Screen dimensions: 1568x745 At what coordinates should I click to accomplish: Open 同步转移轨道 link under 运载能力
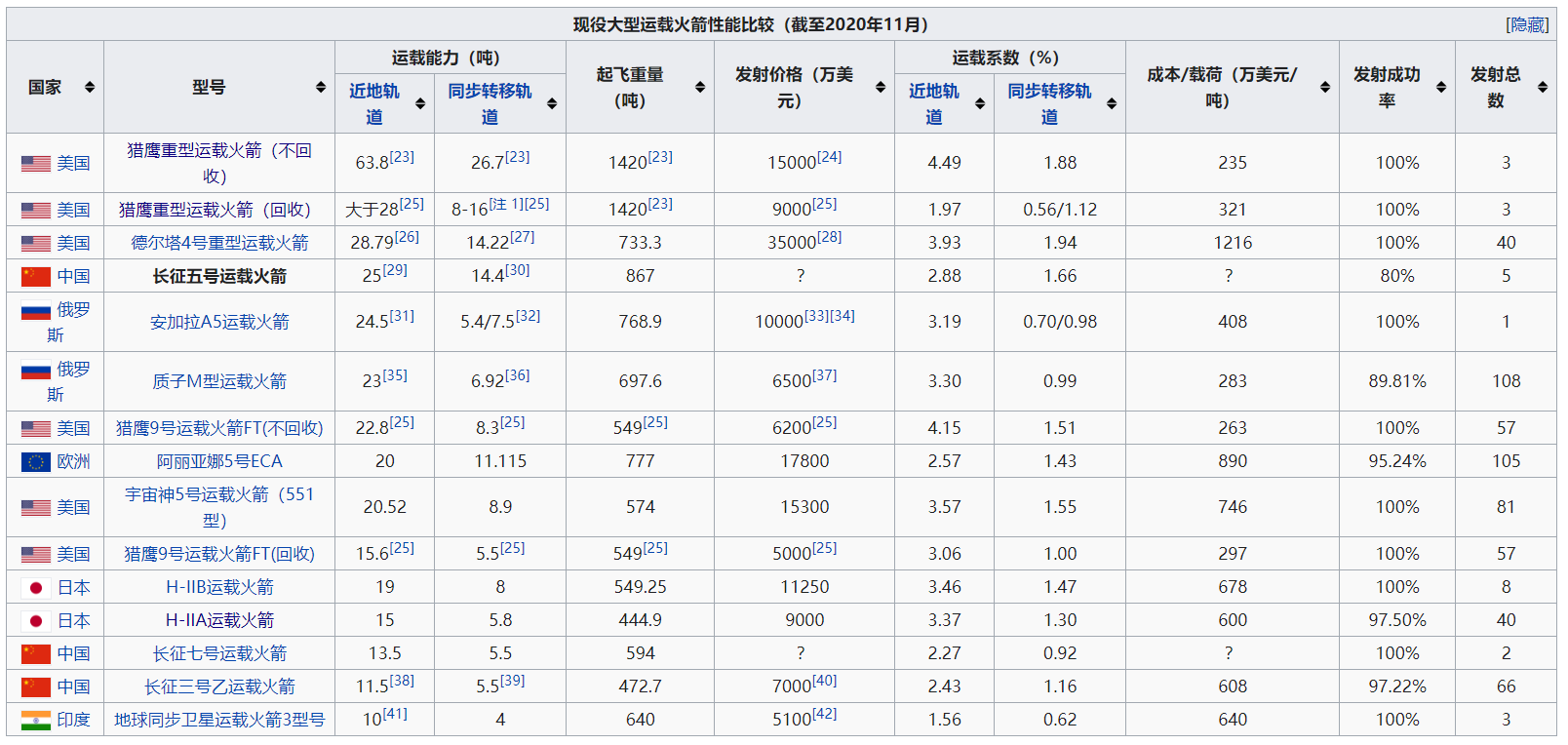coord(490,103)
